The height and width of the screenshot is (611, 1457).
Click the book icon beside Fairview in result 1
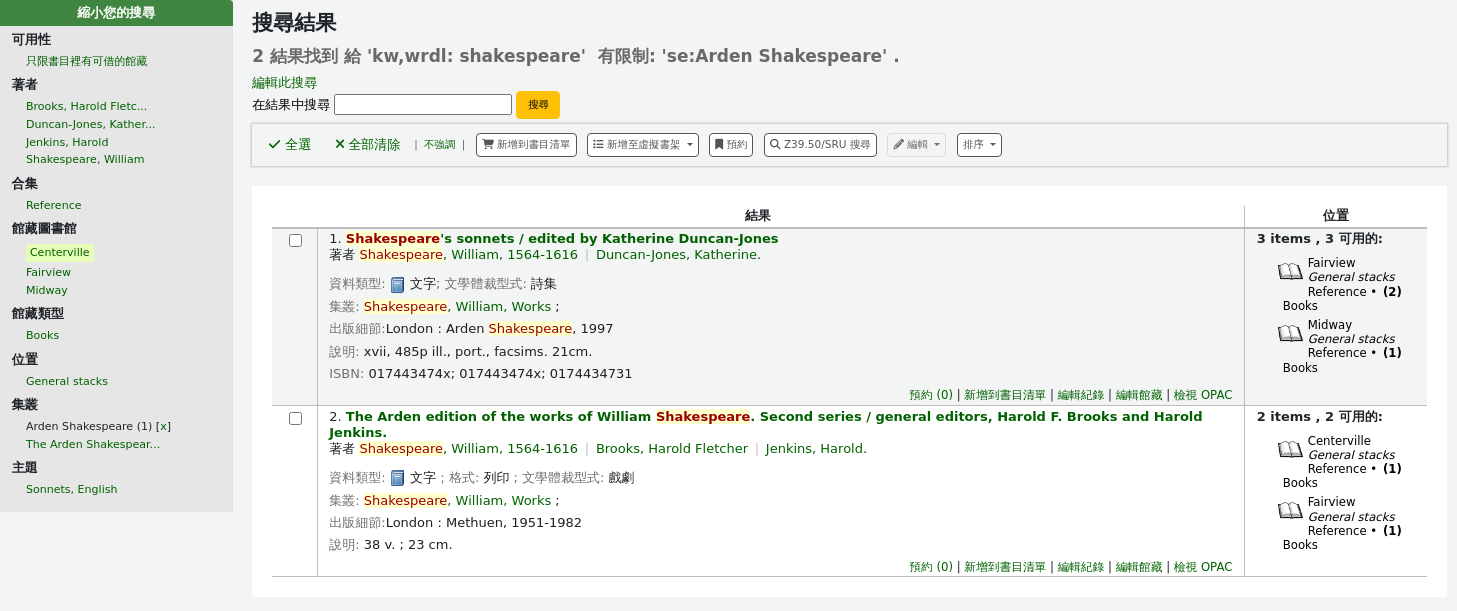click(1290, 271)
